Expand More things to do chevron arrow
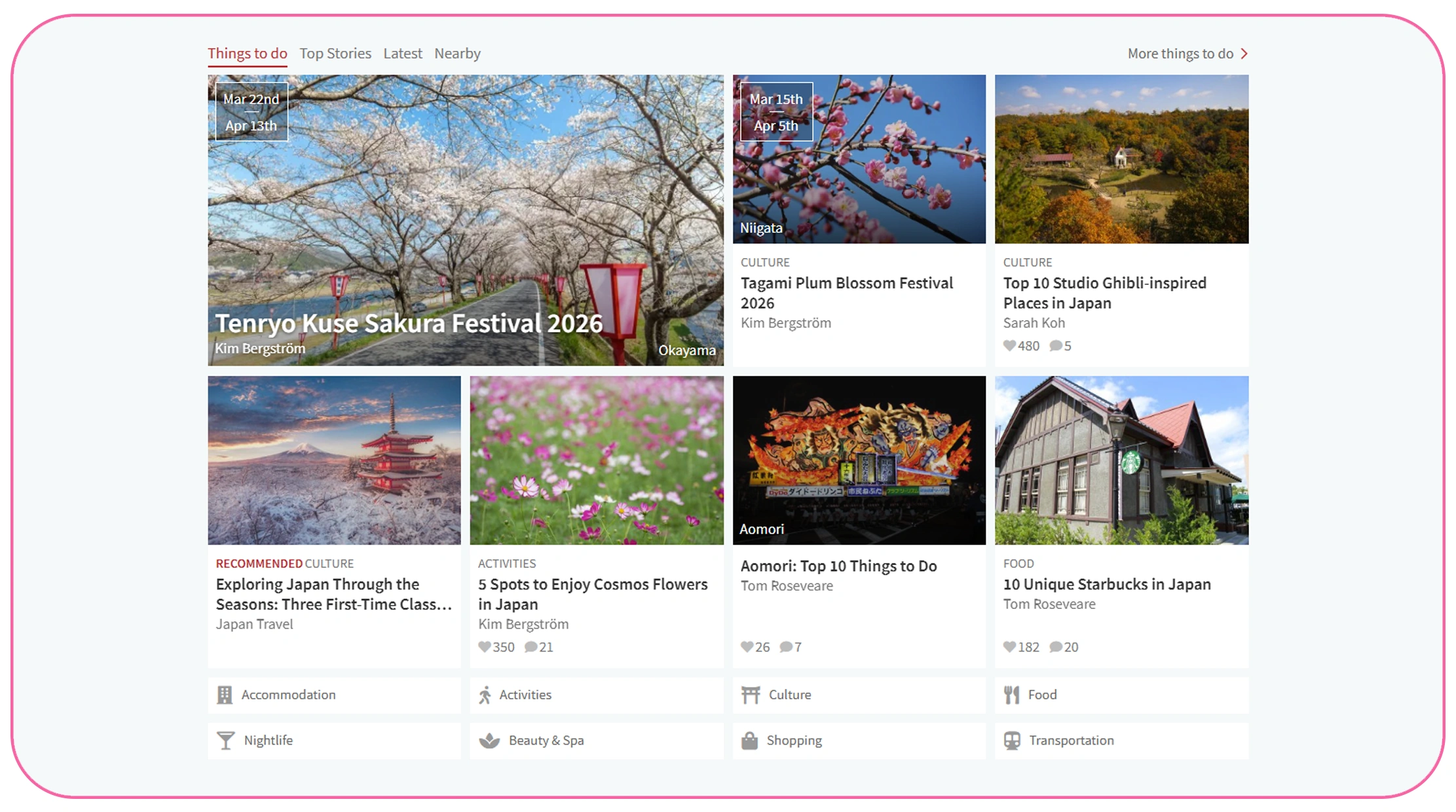The image size is (1456, 812). pyautogui.click(x=1244, y=54)
